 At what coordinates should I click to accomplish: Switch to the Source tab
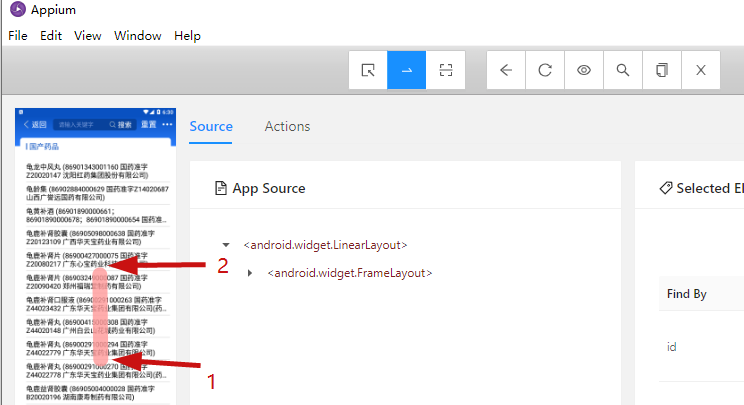(211, 127)
